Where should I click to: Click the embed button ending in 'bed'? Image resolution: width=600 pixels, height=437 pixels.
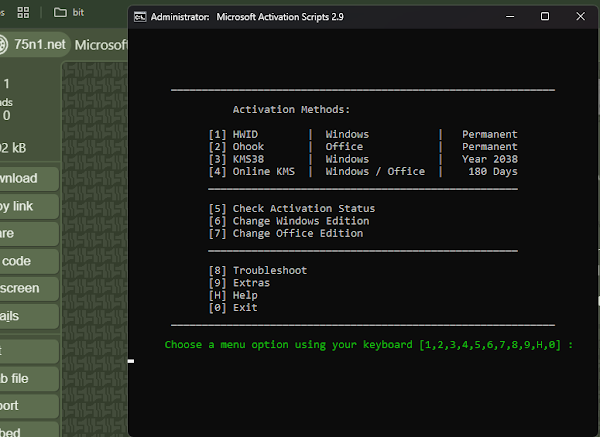pyautogui.click(x=29, y=430)
